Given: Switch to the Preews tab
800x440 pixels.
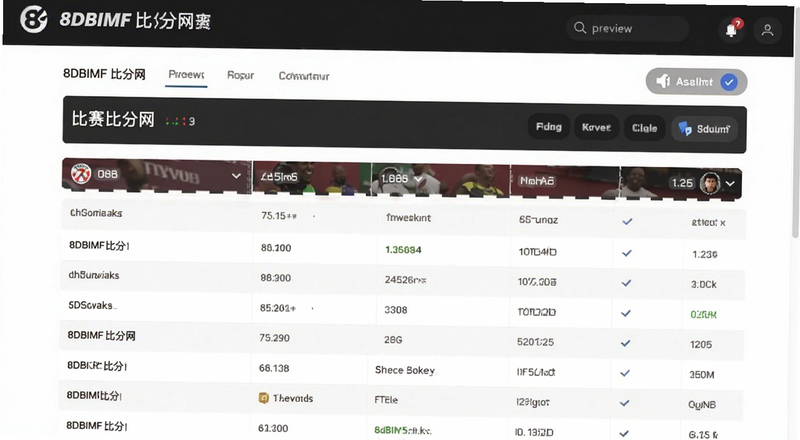Looking at the screenshot, I should pyautogui.click(x=186, y=75).
